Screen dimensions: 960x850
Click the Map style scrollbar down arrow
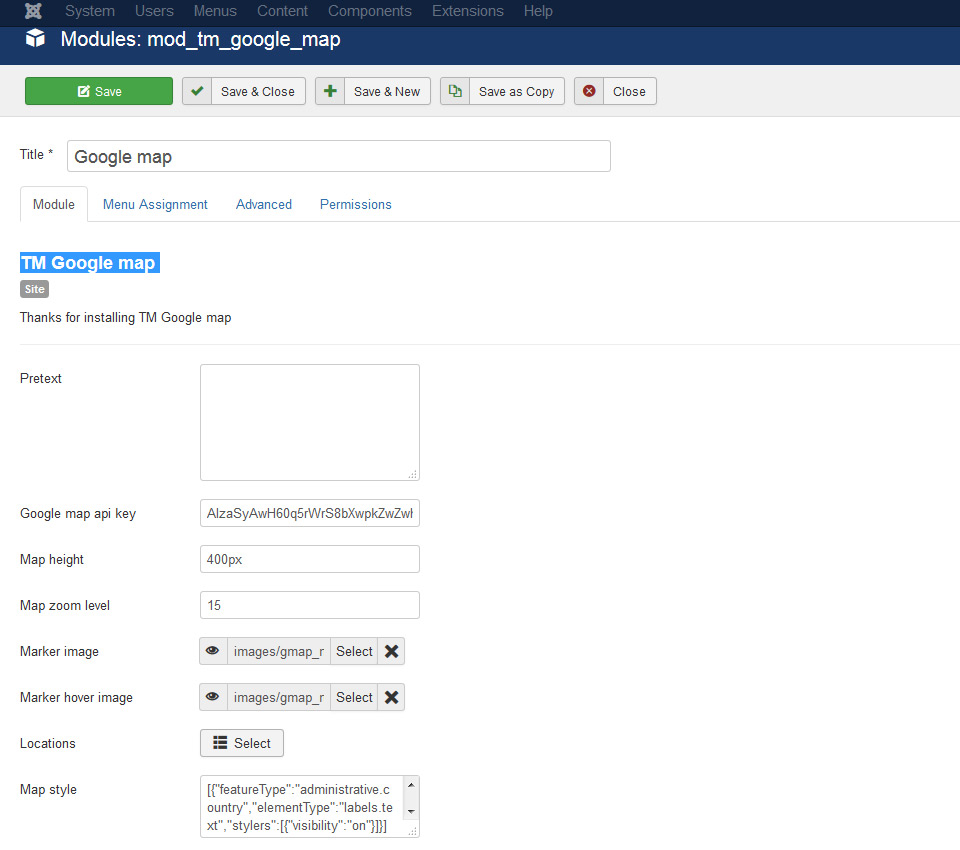coord(411,812)
